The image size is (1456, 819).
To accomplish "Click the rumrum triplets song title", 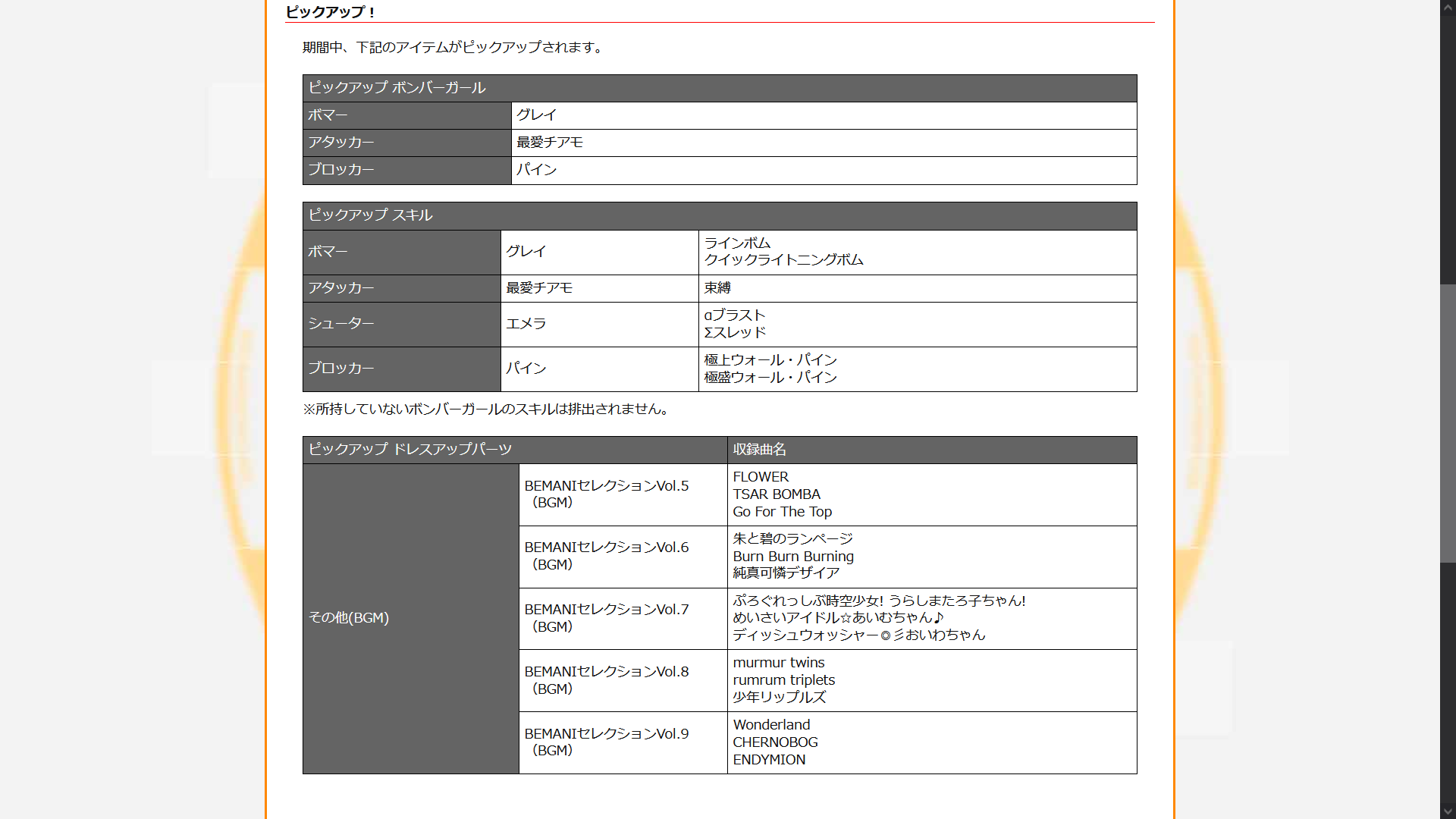I will pos(784,680).
